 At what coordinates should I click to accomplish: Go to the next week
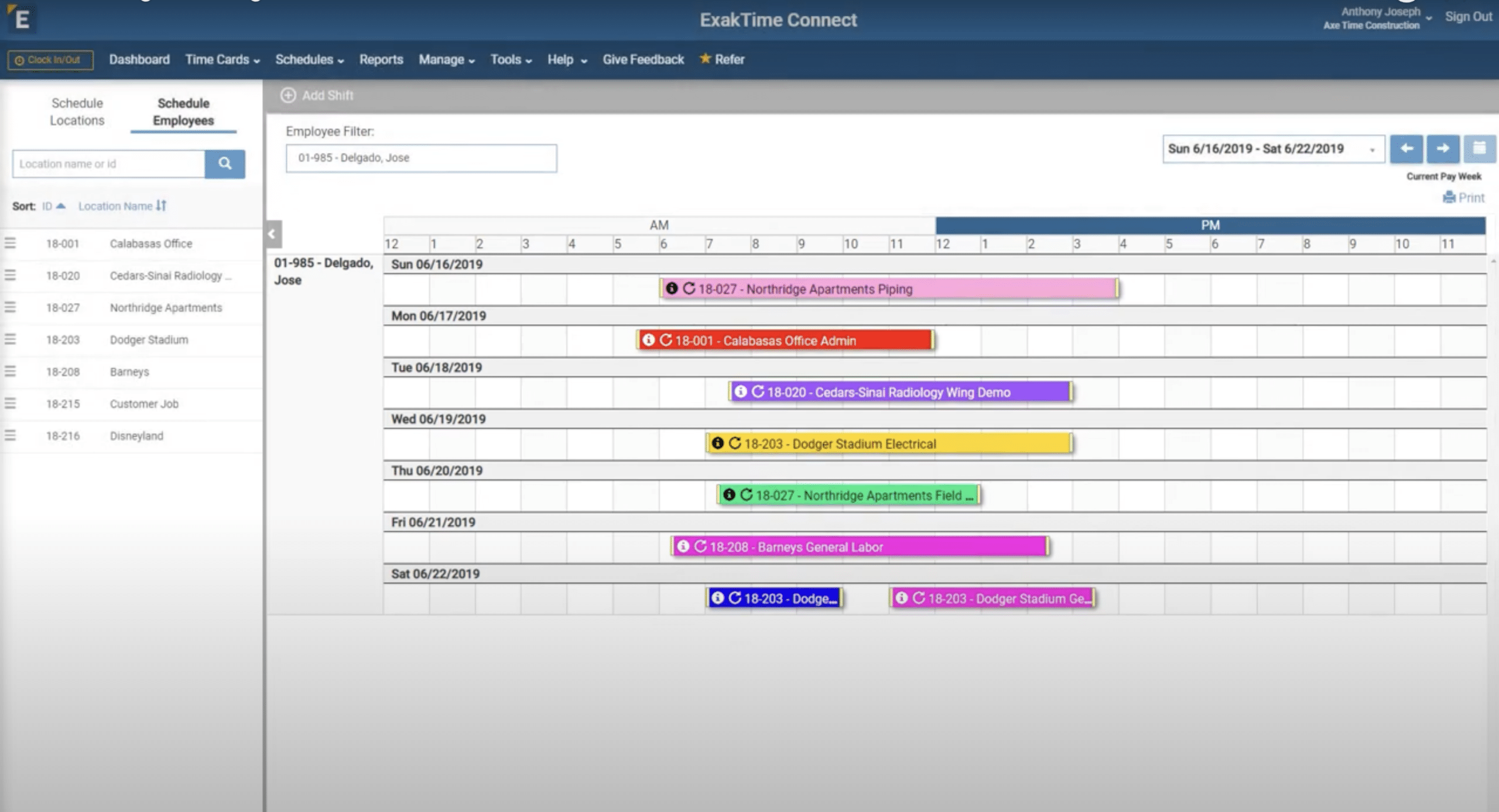tap(1442, 149)
